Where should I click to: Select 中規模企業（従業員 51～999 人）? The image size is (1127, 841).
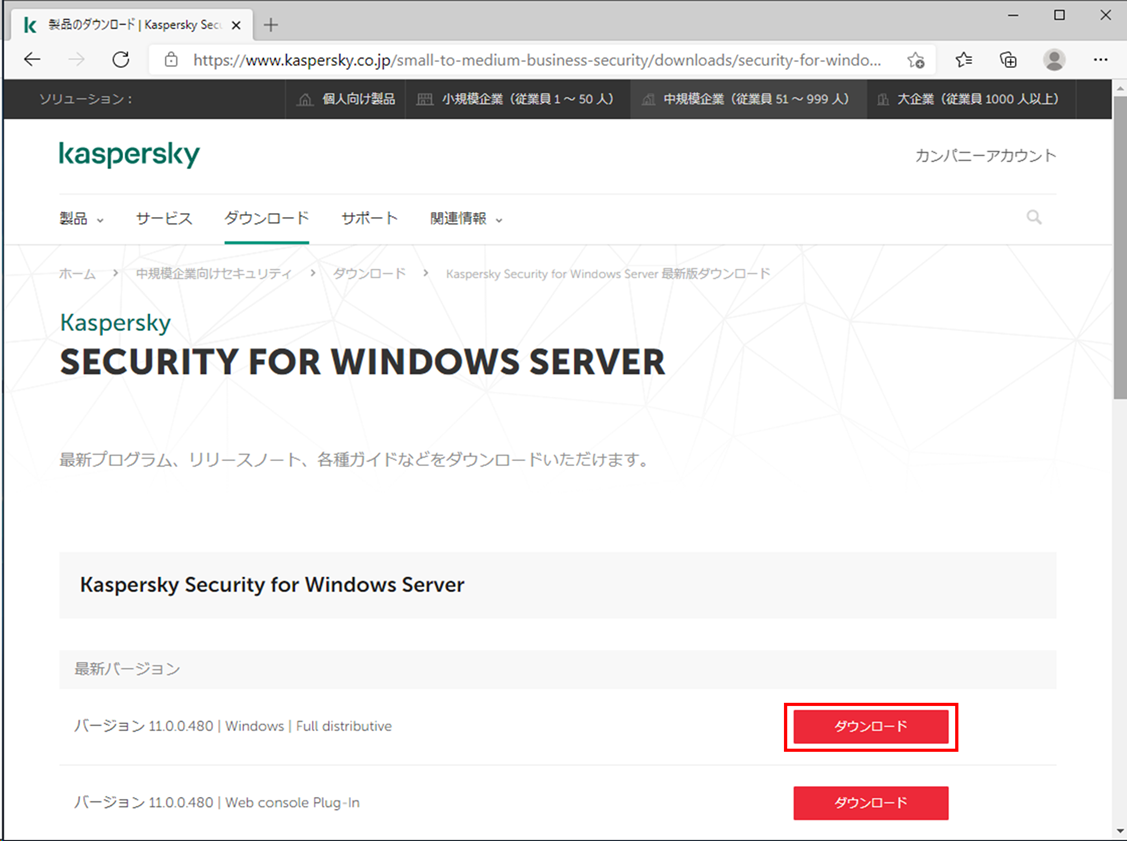click(748, 99)
